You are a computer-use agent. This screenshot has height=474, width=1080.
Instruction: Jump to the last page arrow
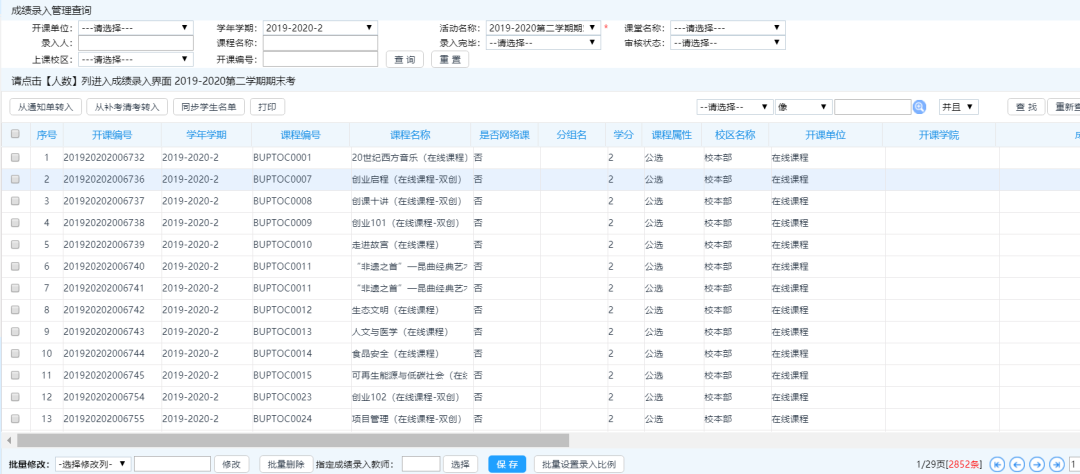1057,464
